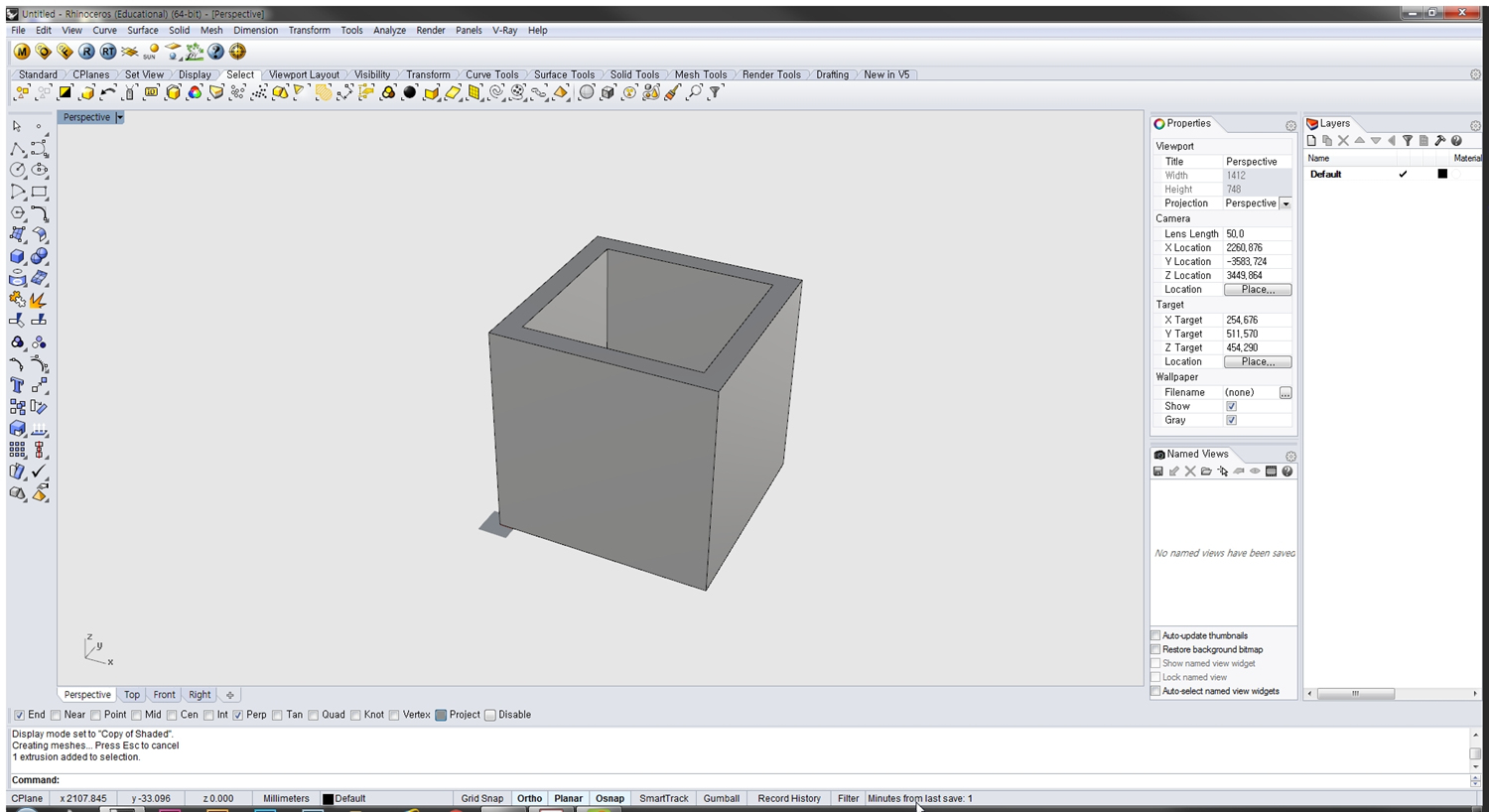1489x812 pixels.
Task: Click Target Location Place button
Action: coord(1258,362)
